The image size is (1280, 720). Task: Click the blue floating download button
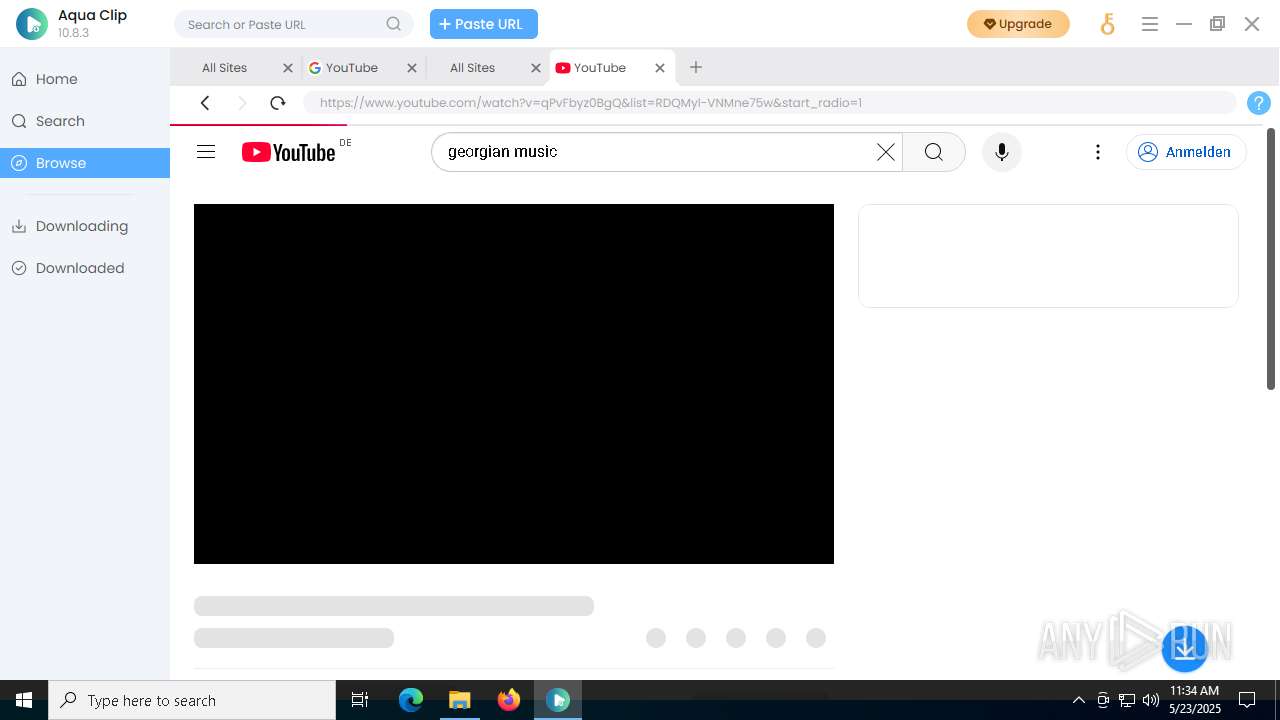[x=1185, y=649]
